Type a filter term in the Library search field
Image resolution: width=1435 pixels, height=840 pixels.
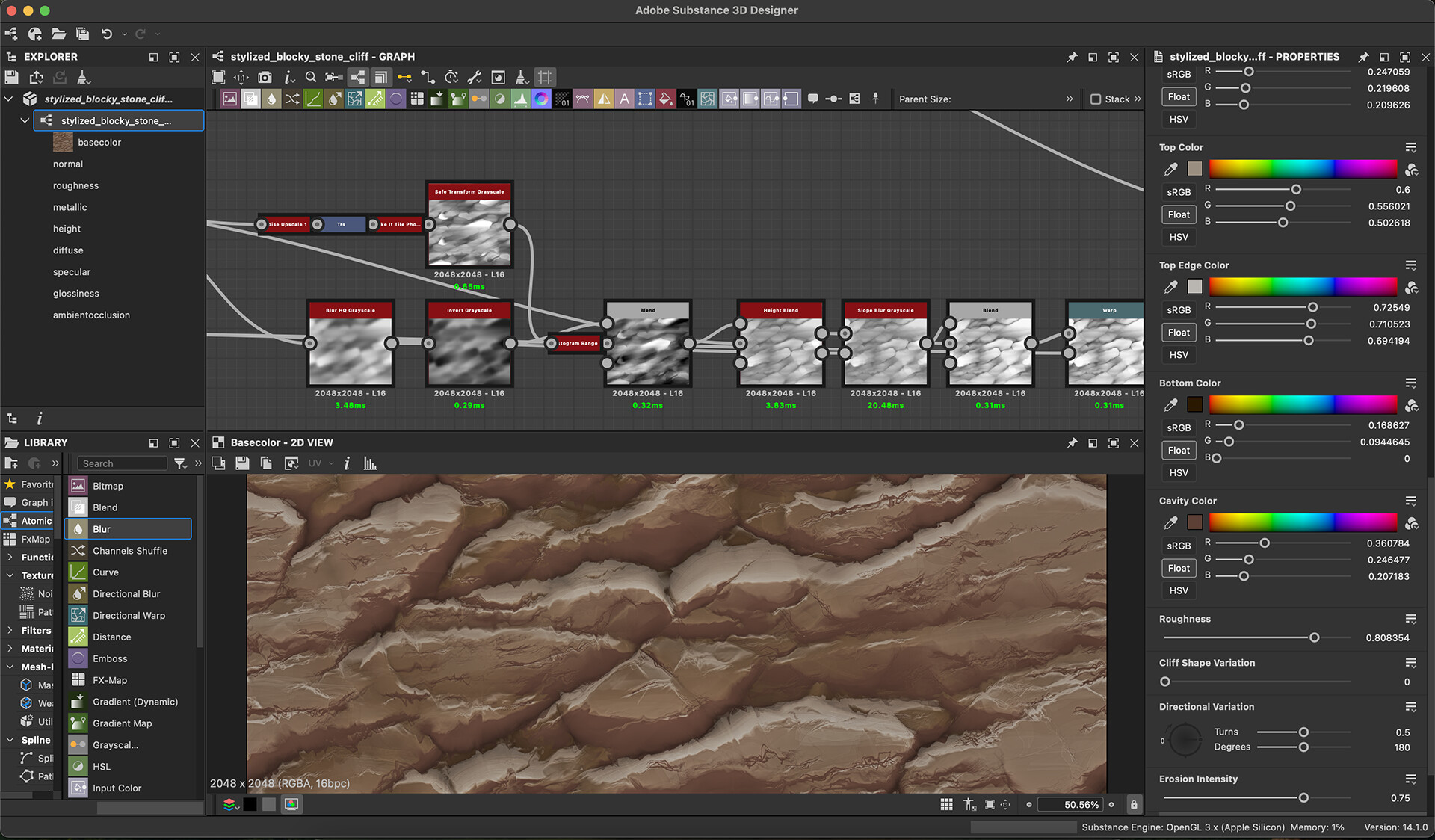point(122,463)
